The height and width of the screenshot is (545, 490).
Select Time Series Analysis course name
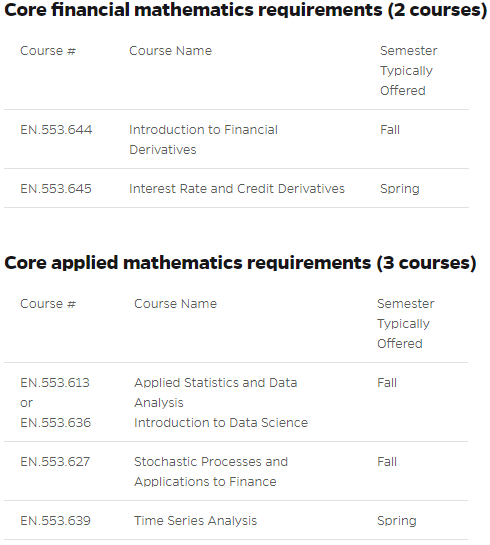click(x=195, y=521)
